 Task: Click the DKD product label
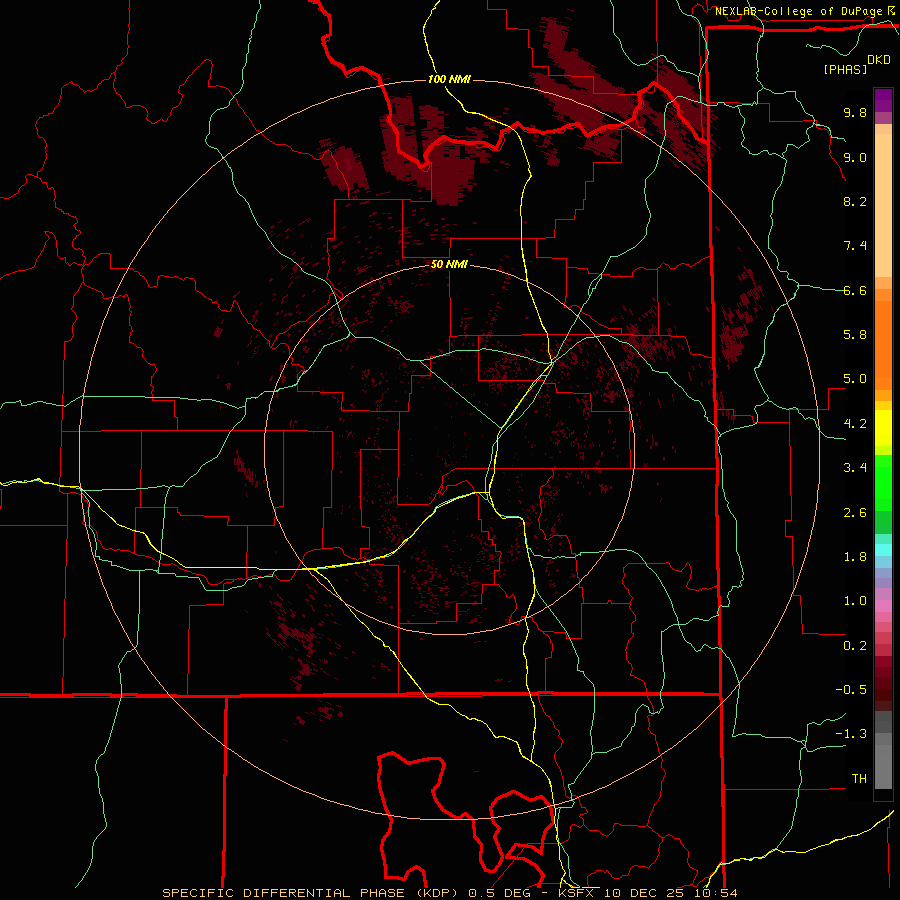pos(879,60)
